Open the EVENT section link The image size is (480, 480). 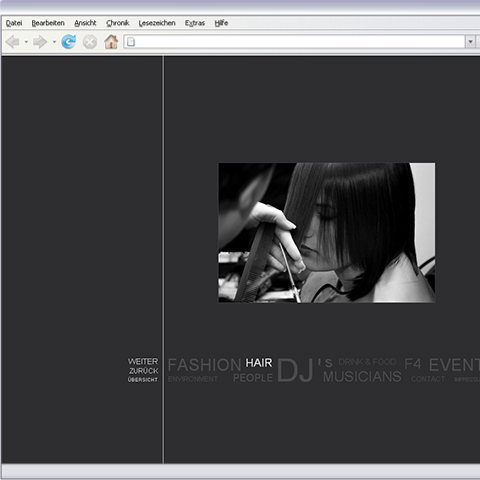[454, 365]
